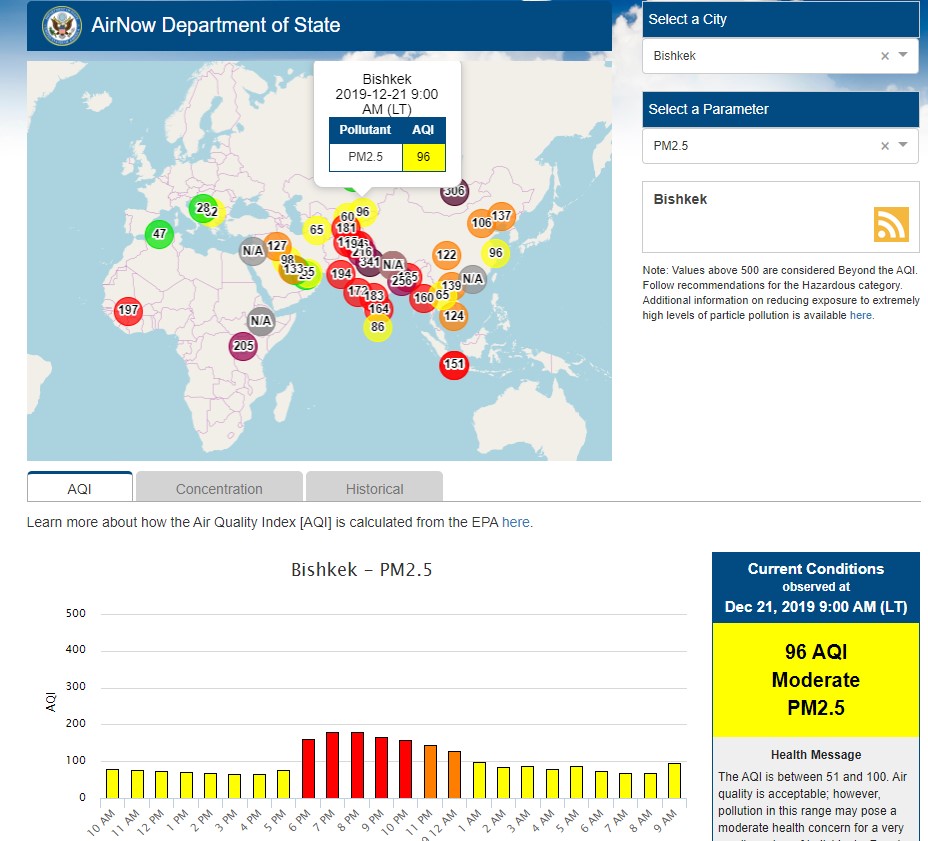Expand the Select a Parameter dropdown
928x841 pixels.
pos(903,146)
